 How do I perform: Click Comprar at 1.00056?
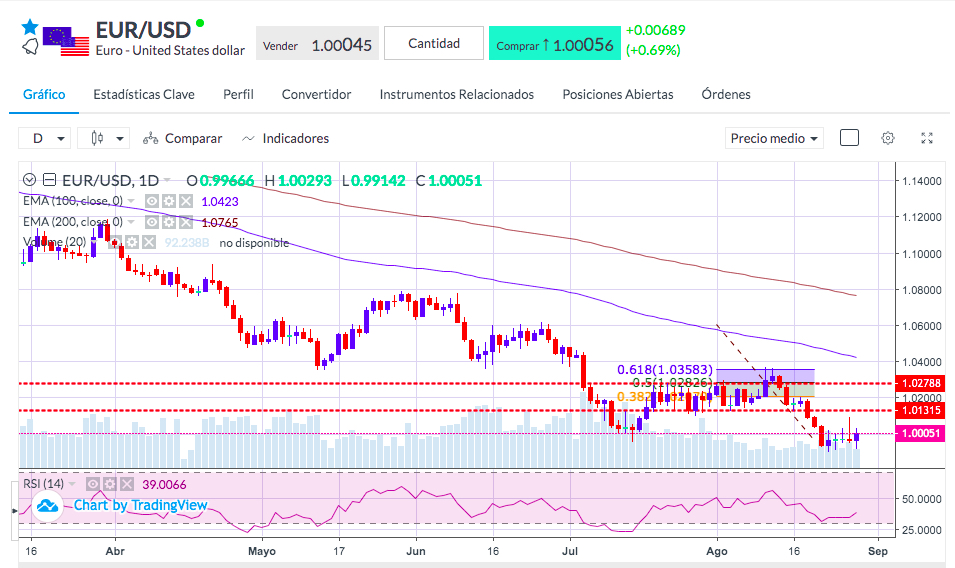[555, 43]
